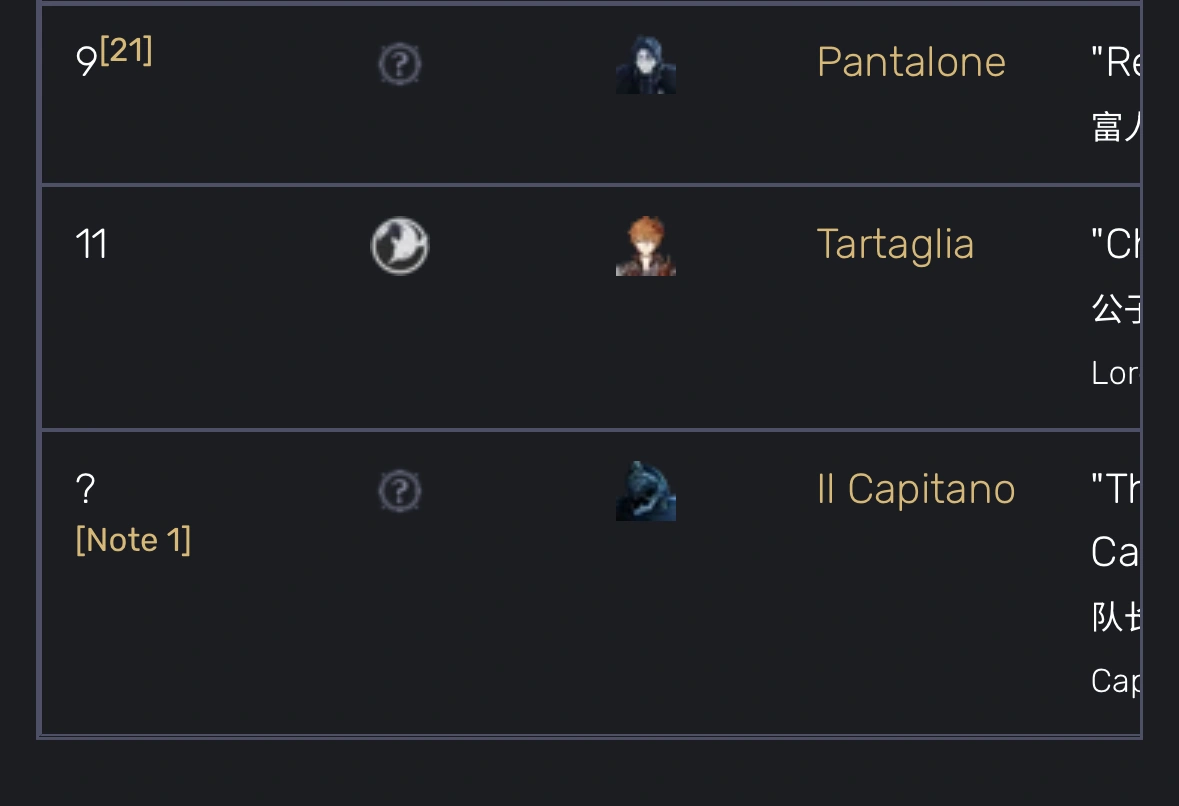Click the question mark rank for Il Capitano
Image resolution: width=1179 pixels, height=806 pixels.
click(86, 489)
